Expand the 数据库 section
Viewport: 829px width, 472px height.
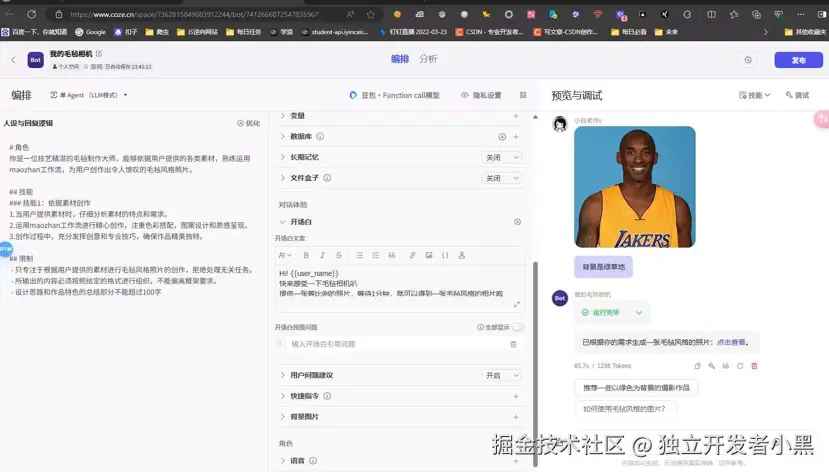282,136
